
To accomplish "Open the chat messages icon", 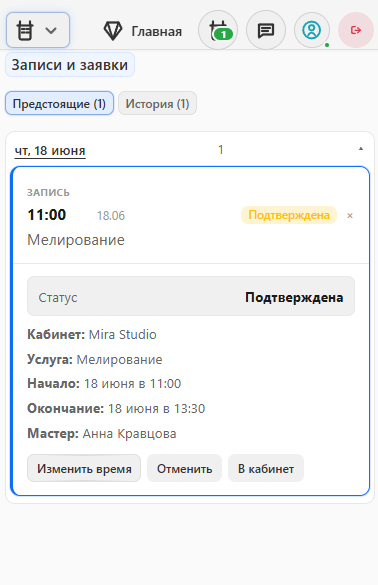I will pyautogui.click(x=266, y=30).
